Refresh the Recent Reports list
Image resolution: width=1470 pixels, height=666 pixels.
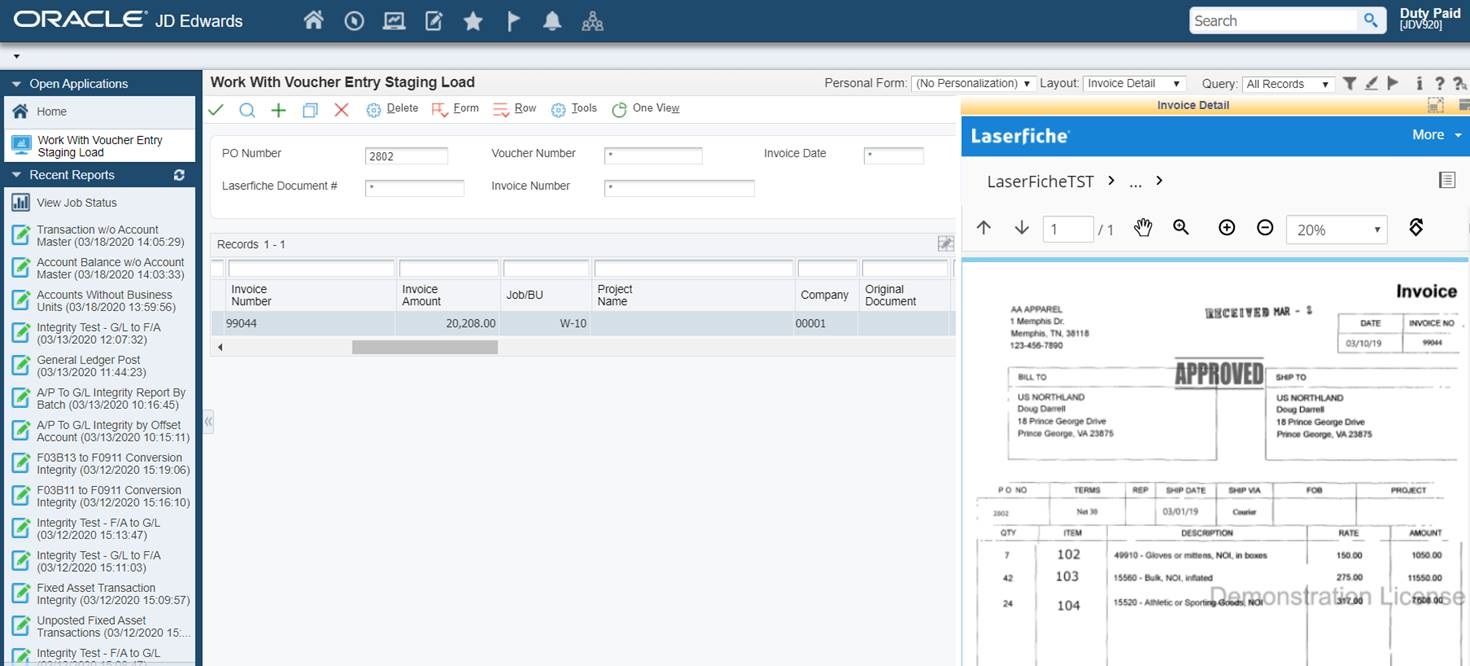(179, 175)
